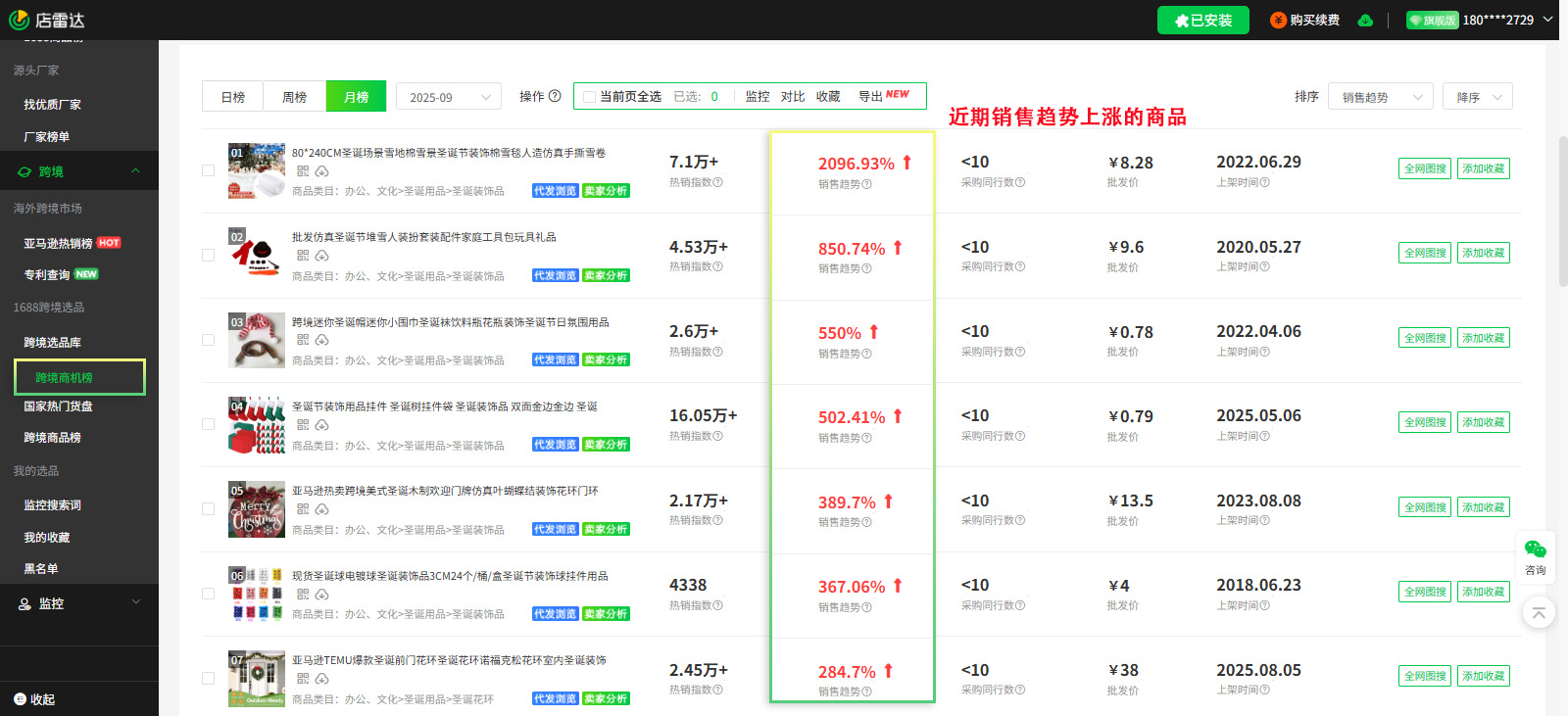Click 添加收藏 button for product 04
Image resolution: width=1568 pixels, height=716 pixels.
click(1483, 422)
